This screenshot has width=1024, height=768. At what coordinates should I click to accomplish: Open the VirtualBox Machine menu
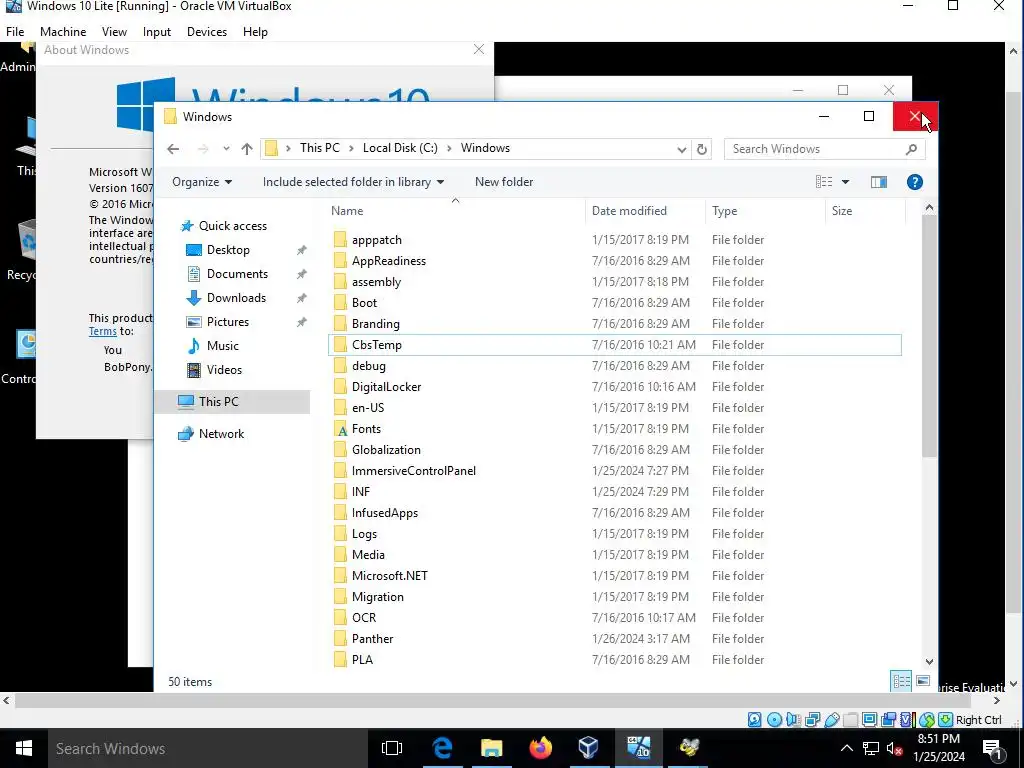[63, 32]
